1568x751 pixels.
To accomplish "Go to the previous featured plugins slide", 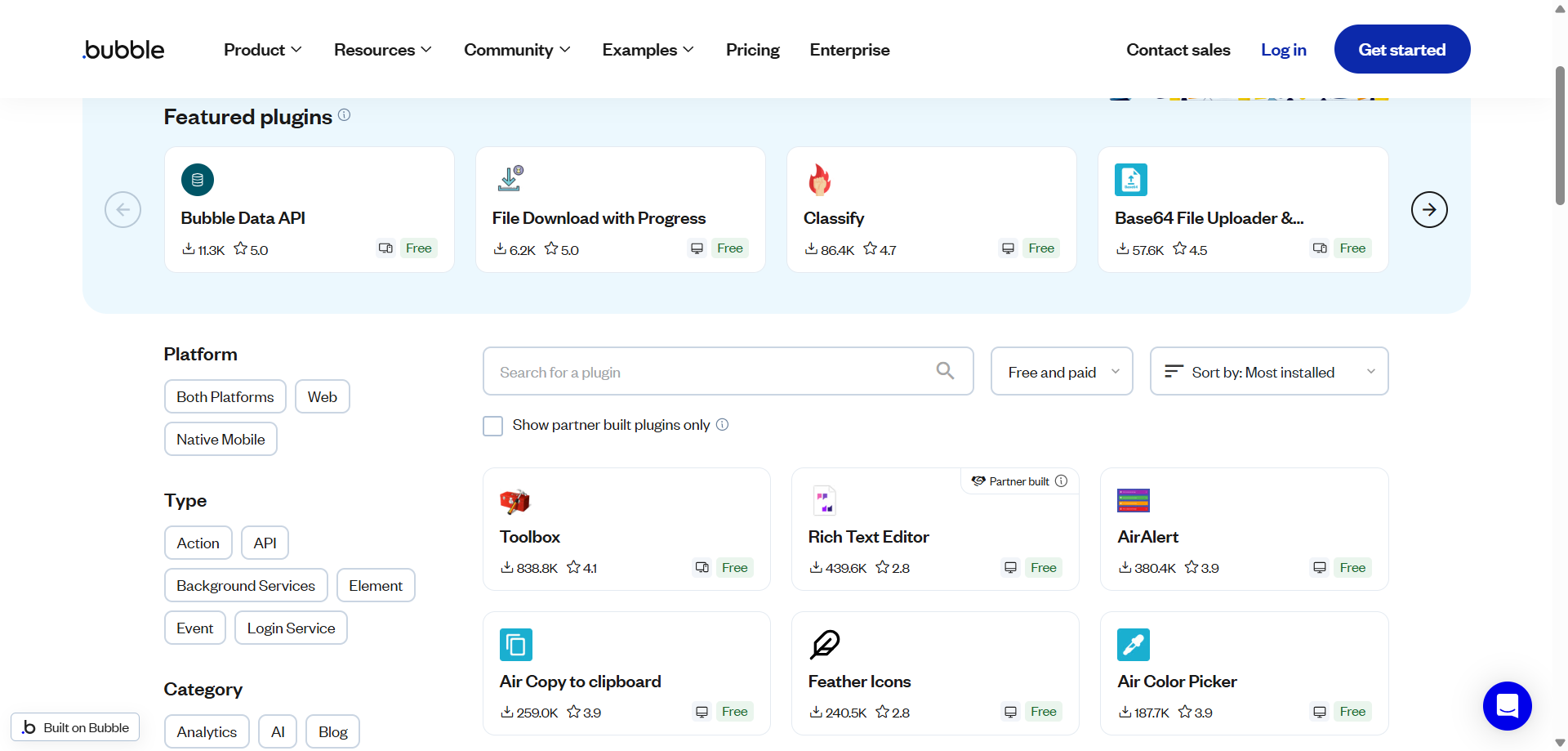I will 122,210.
